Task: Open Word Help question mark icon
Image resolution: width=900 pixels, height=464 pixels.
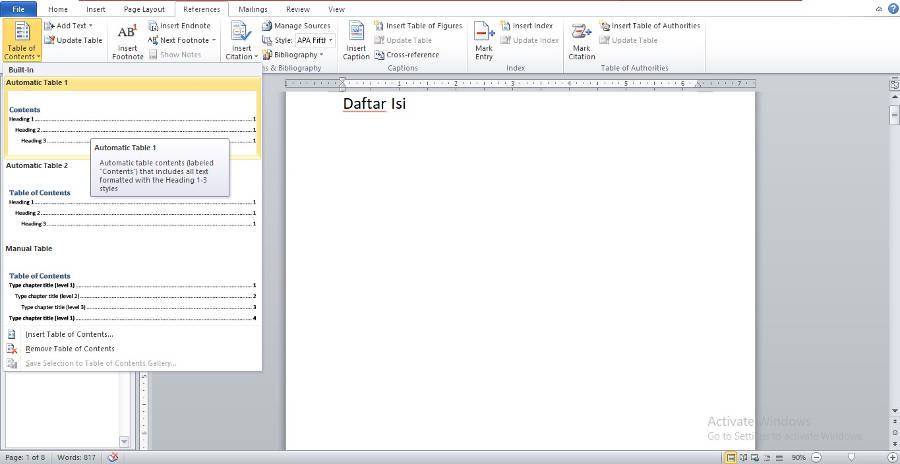Action: pos(891,9)
